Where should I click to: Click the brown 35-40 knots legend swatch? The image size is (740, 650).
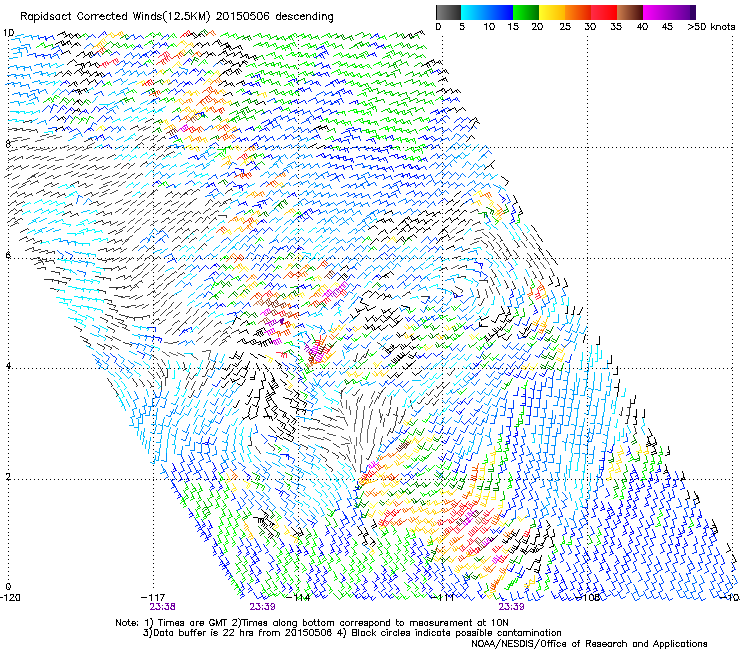(x=630, y=12)
